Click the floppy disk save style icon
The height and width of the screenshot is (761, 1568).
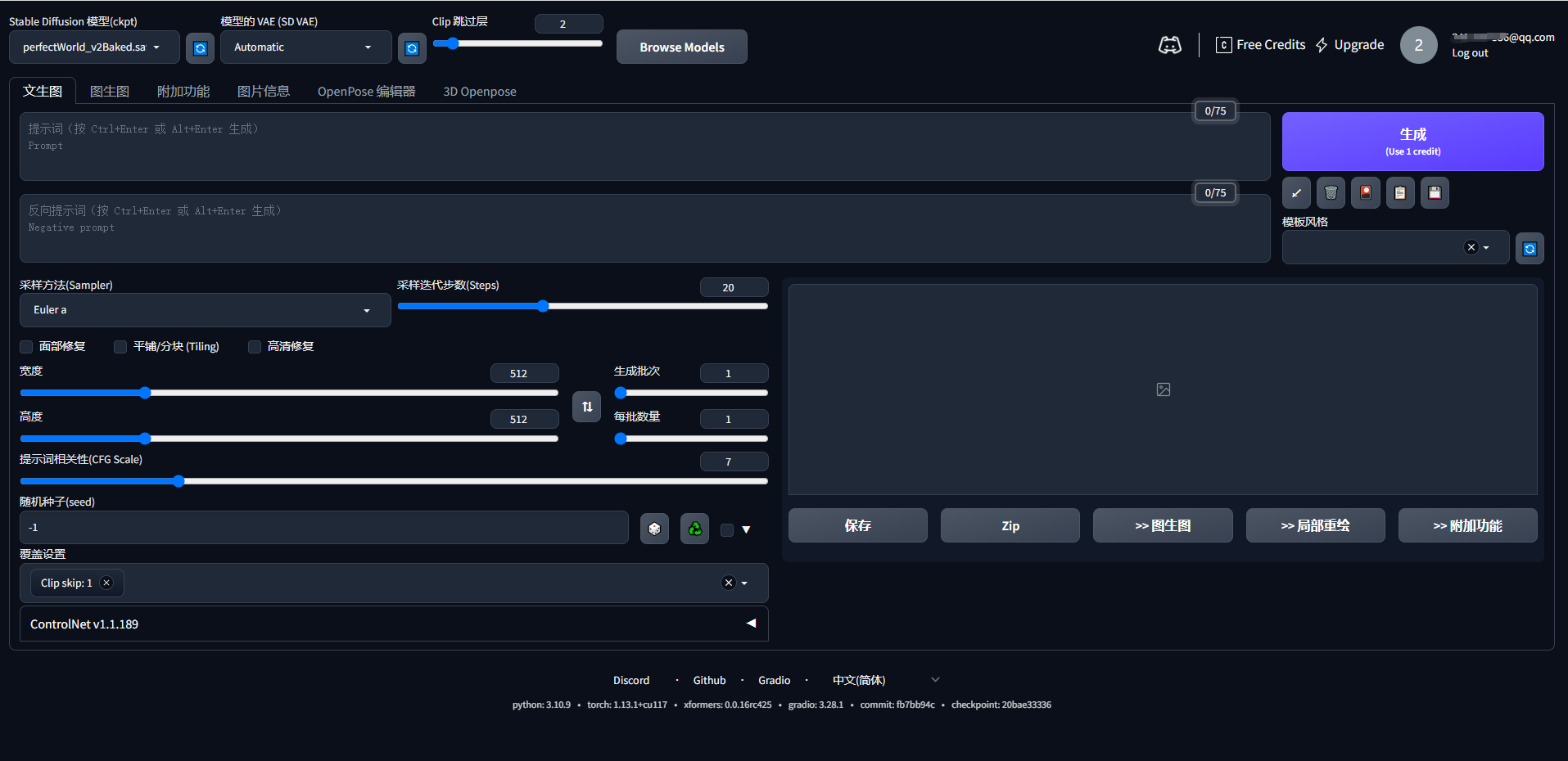(1435, 193)
